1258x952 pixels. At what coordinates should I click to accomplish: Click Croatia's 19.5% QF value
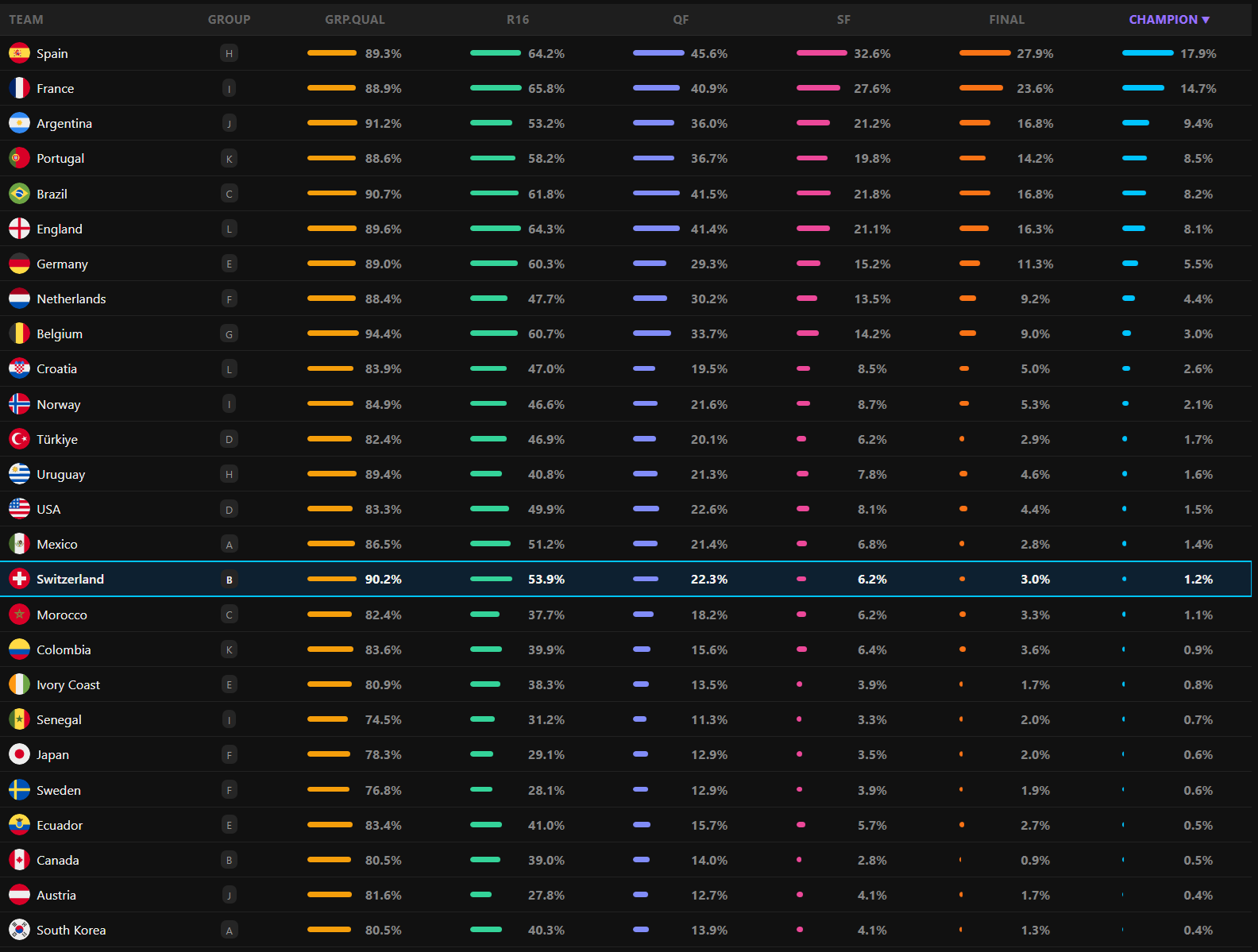[709, 368]
